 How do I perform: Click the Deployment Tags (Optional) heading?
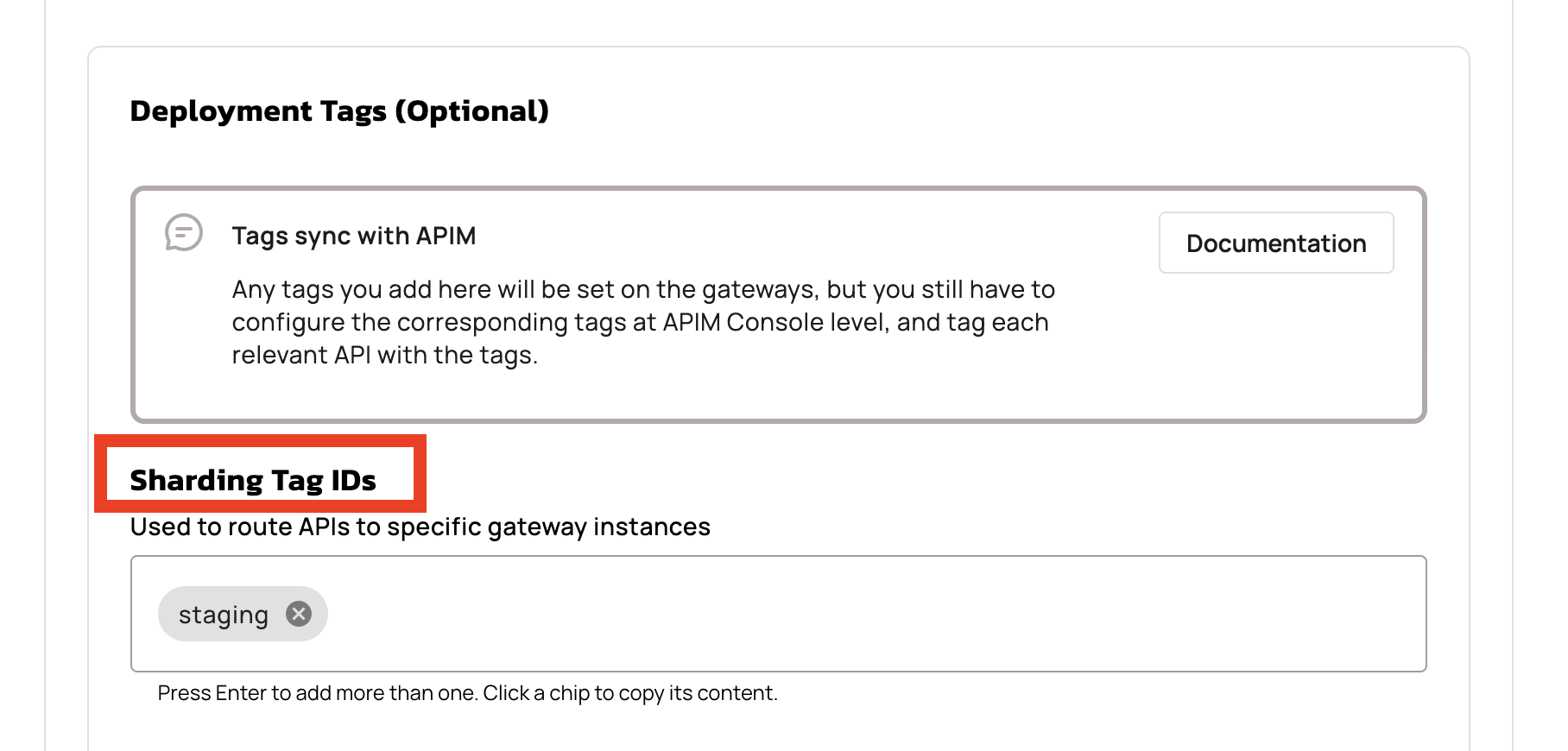click(x=339, y=111)
